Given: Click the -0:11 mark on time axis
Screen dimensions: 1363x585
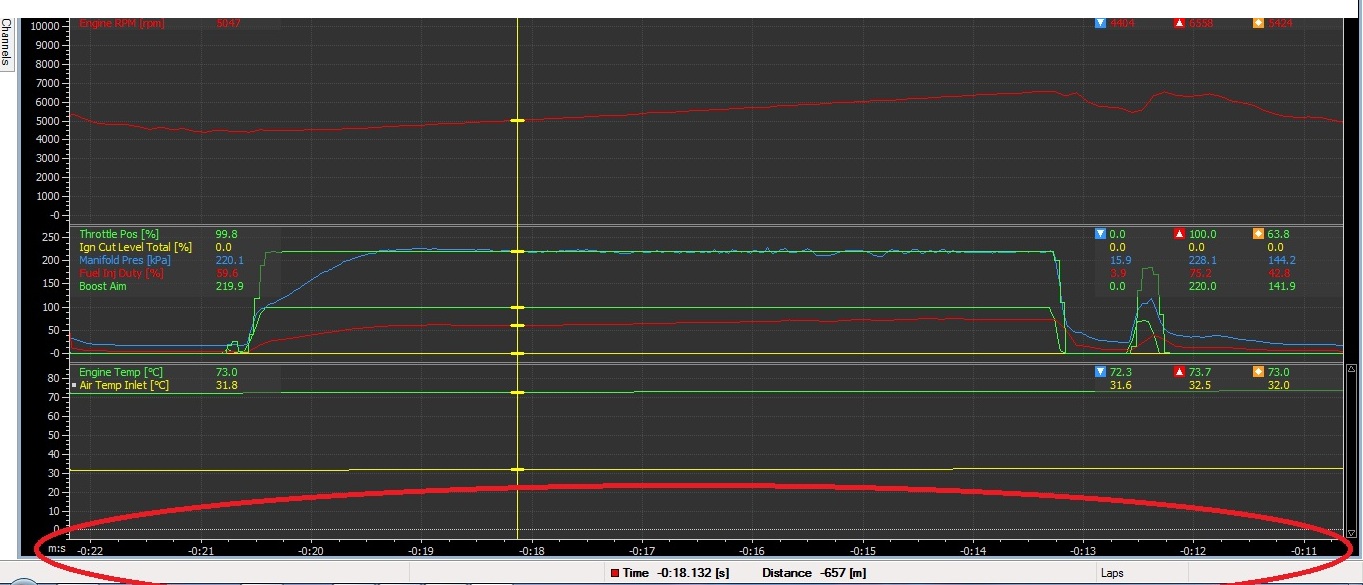Looking at the screenshot, I should (1303, 551).
